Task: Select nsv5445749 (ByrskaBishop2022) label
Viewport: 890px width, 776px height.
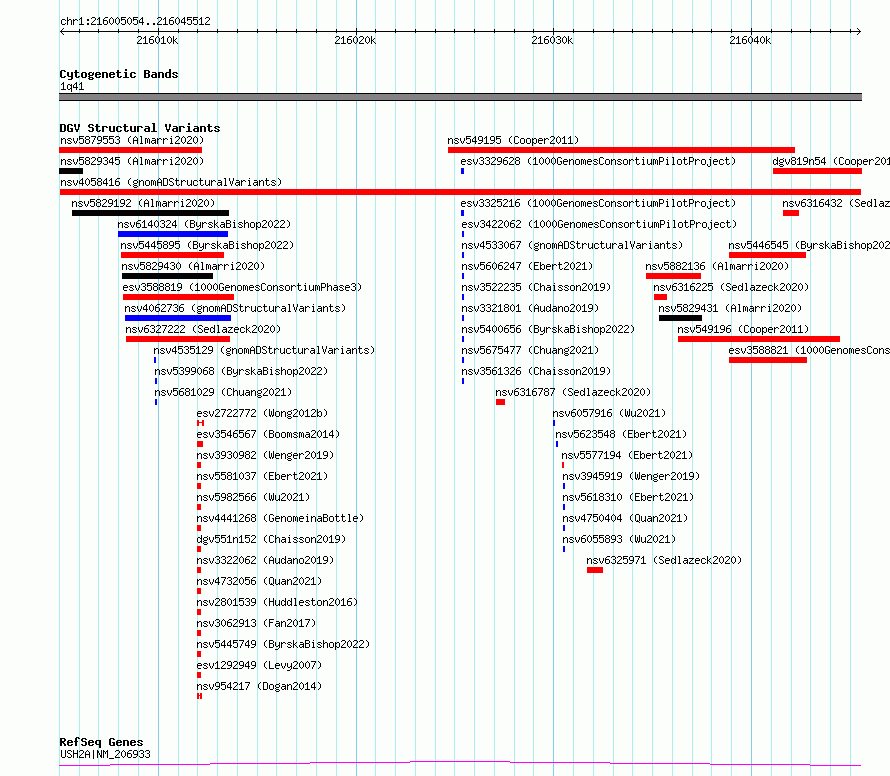Action: coord(283,644)
